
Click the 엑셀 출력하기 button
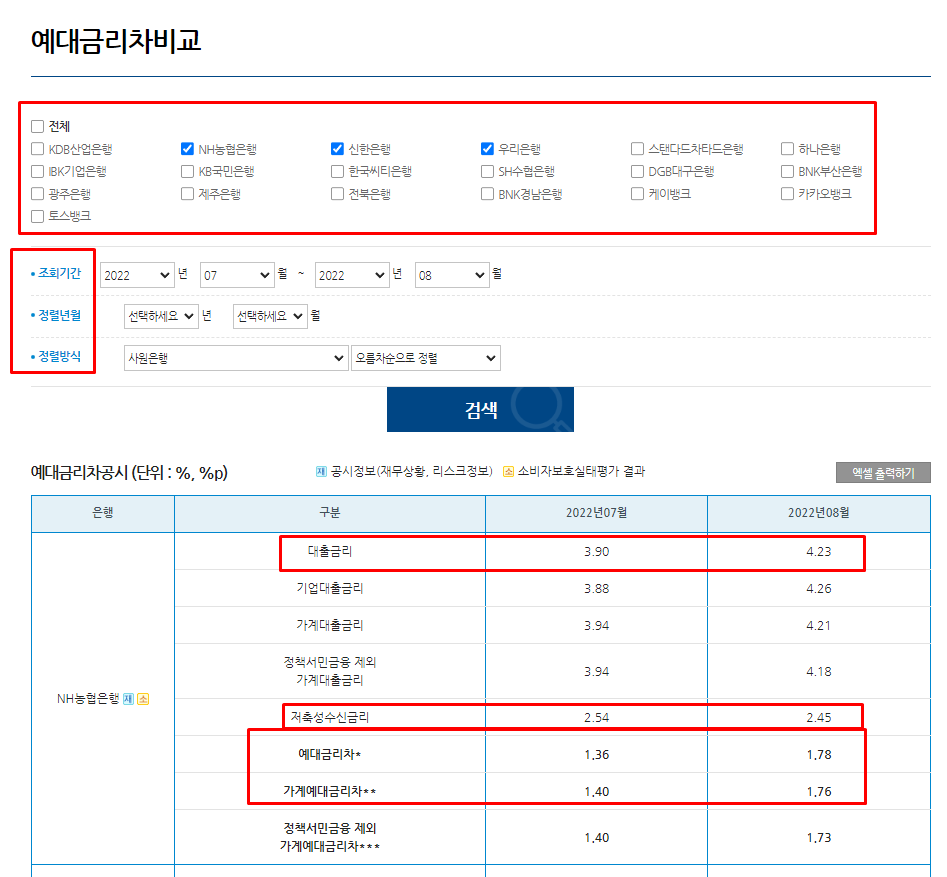pyautogui.click(x=883, y=473)
